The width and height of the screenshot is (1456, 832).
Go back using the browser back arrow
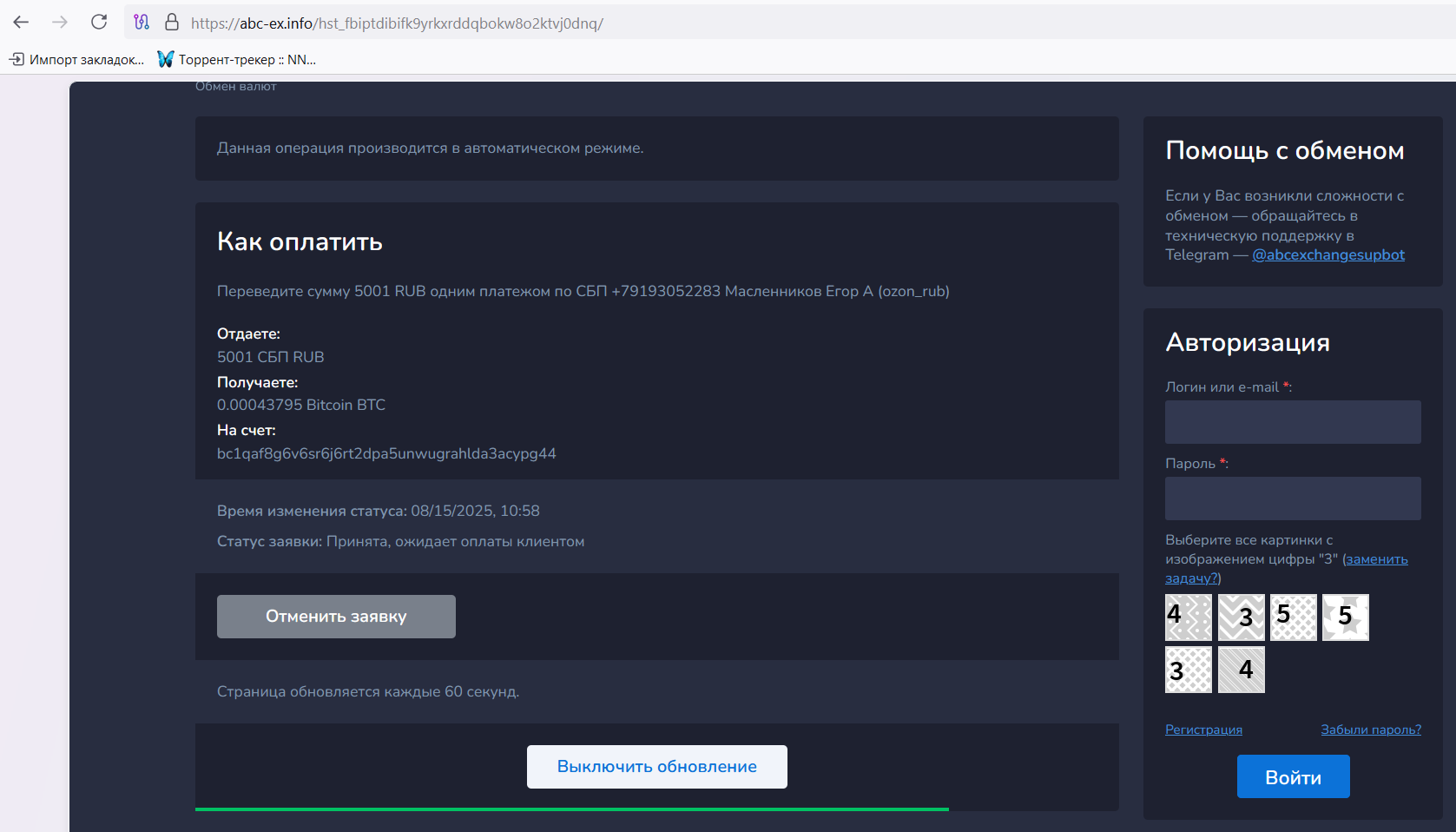[21, 23]
